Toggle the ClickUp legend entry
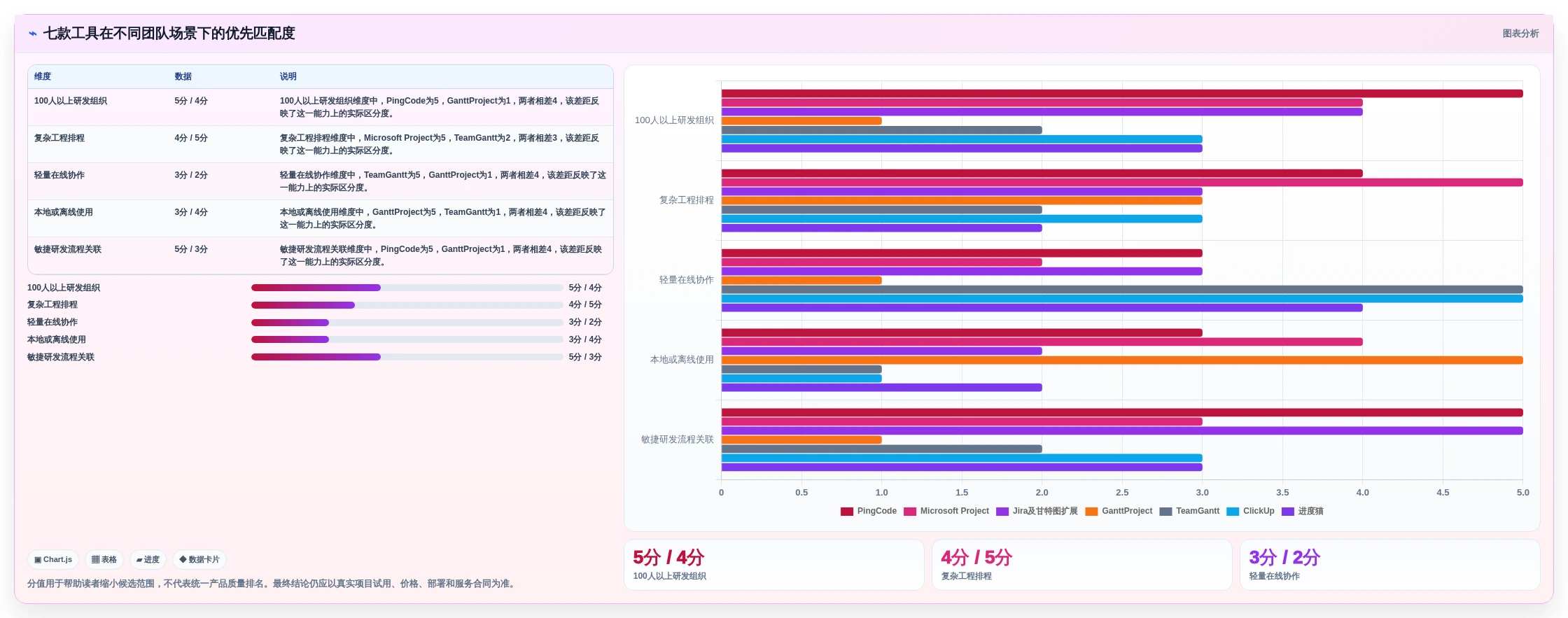The height and width of the screenshot is (618, 1568). pyautogui.click(x=1250, y=511)
